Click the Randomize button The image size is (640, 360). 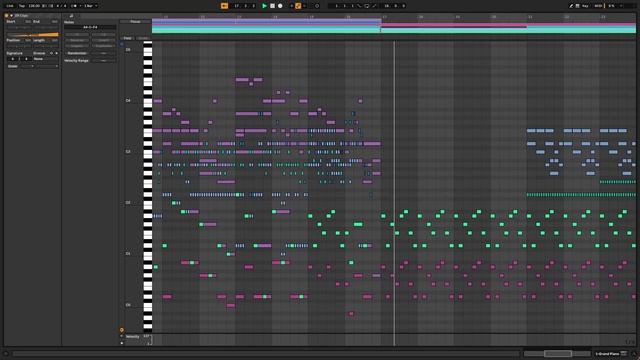click(77, 53)
